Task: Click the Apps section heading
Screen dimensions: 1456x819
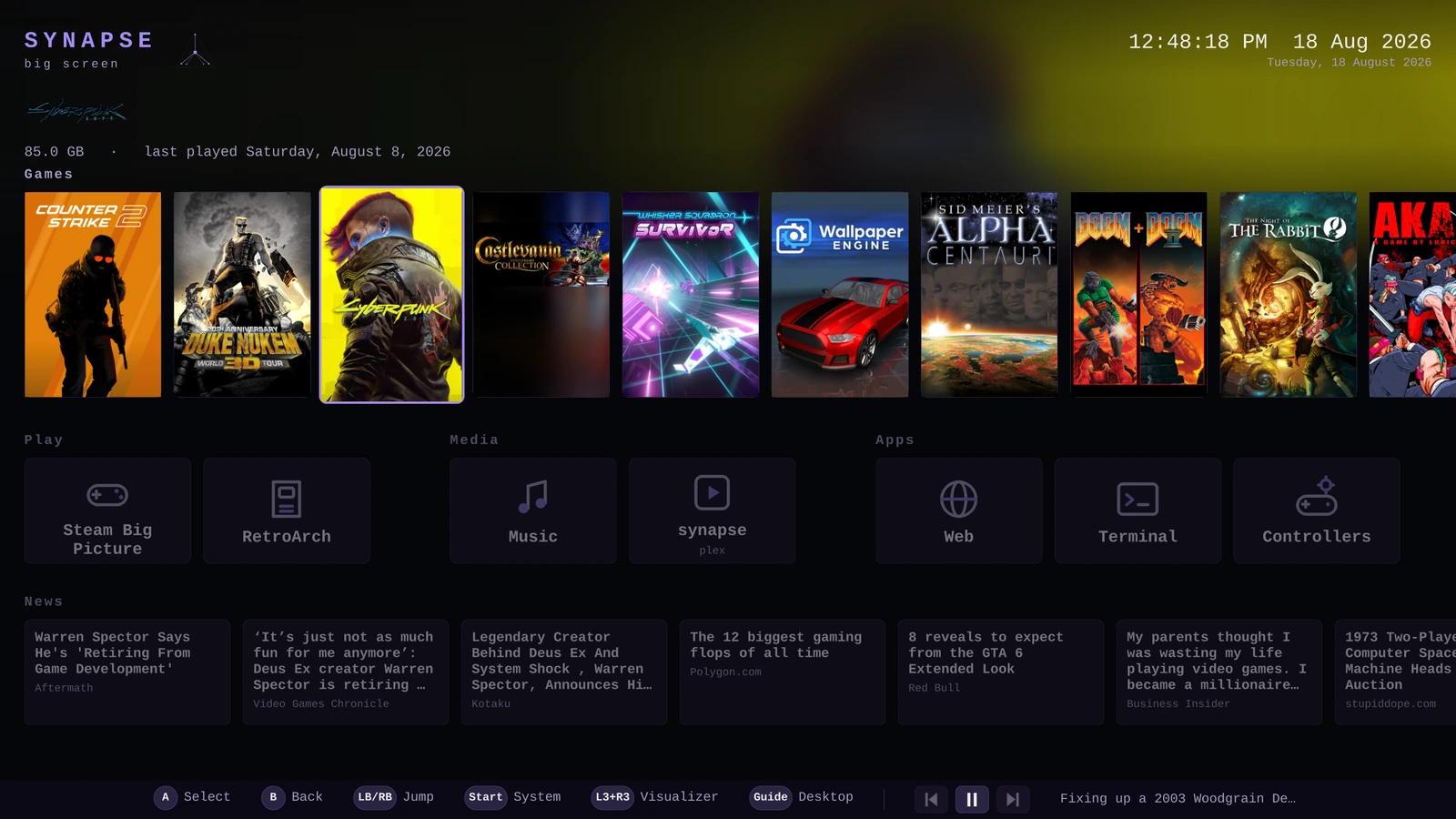Action: (895, 440)
